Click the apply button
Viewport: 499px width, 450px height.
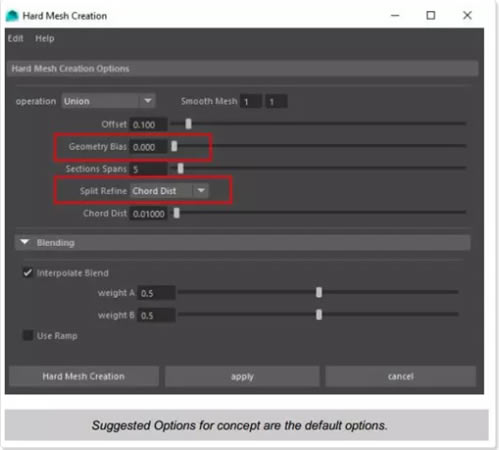[x=242, y=376]
